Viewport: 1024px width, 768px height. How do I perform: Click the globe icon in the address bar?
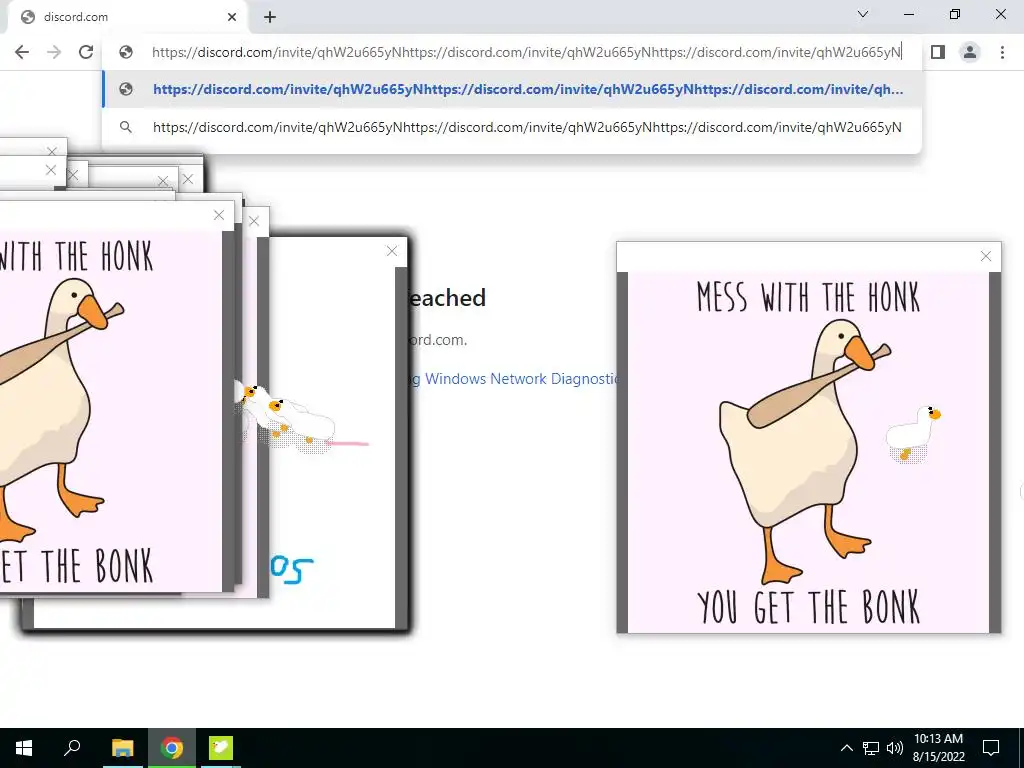(126, 52)
